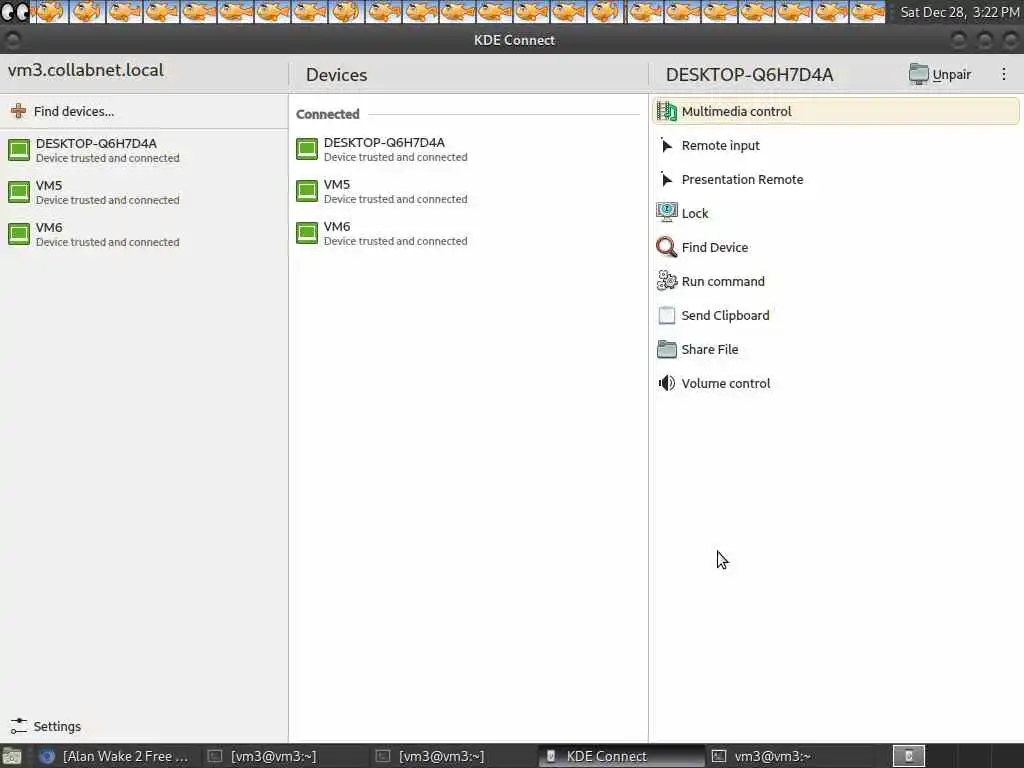Choose VM6 in Devices list
Viewport: 1024px width, 768px height.
tap(468, 232)
